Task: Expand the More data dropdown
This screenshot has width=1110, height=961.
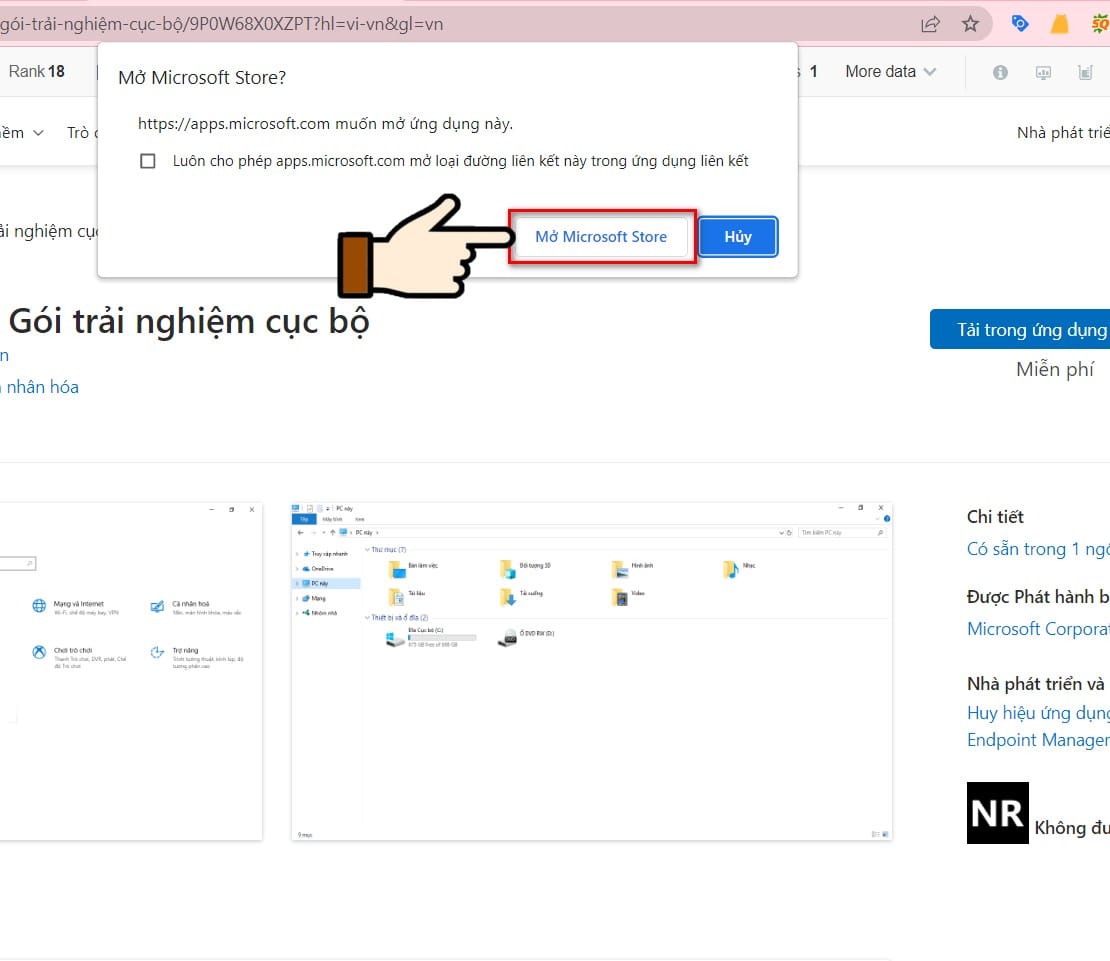Action: coord(891,71)
